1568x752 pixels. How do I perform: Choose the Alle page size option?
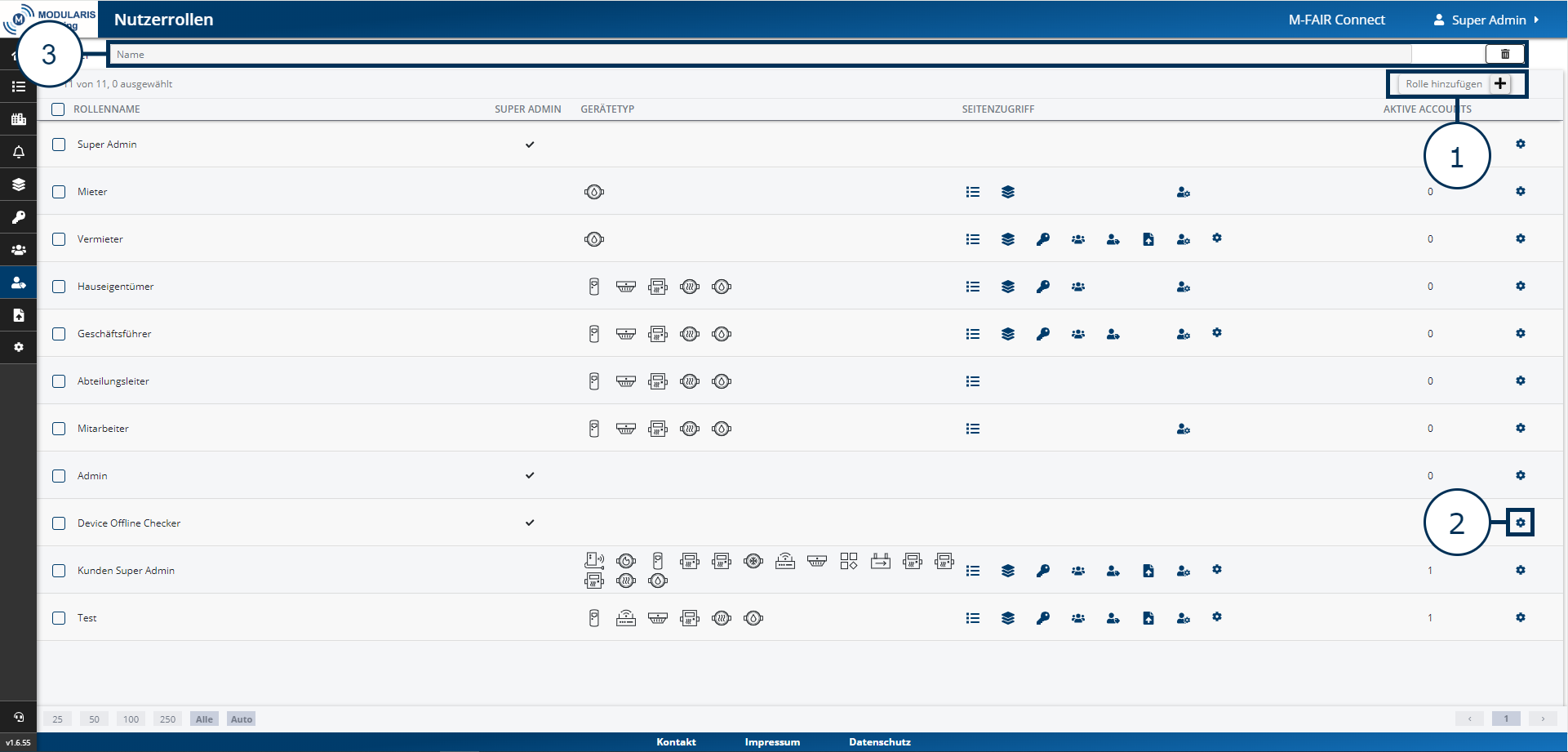point(204,719)
